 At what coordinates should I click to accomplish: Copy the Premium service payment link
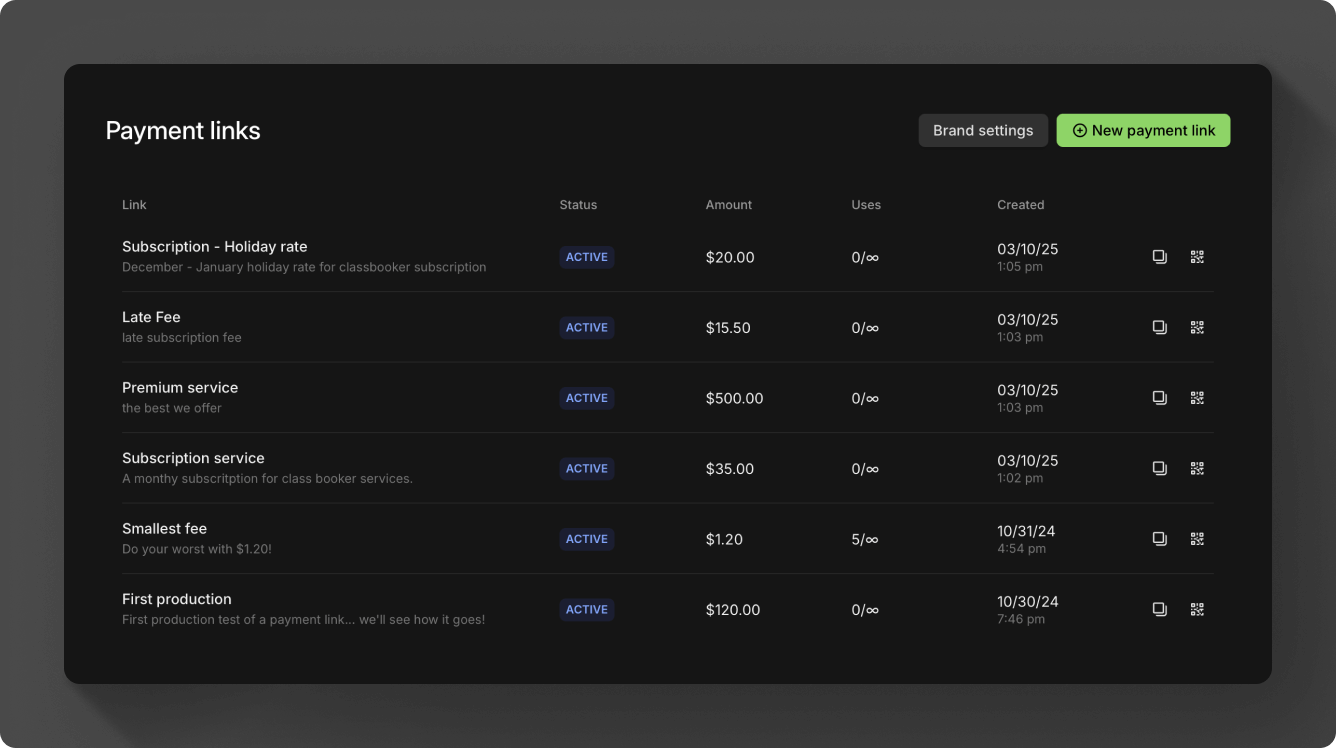[1159, 397]
